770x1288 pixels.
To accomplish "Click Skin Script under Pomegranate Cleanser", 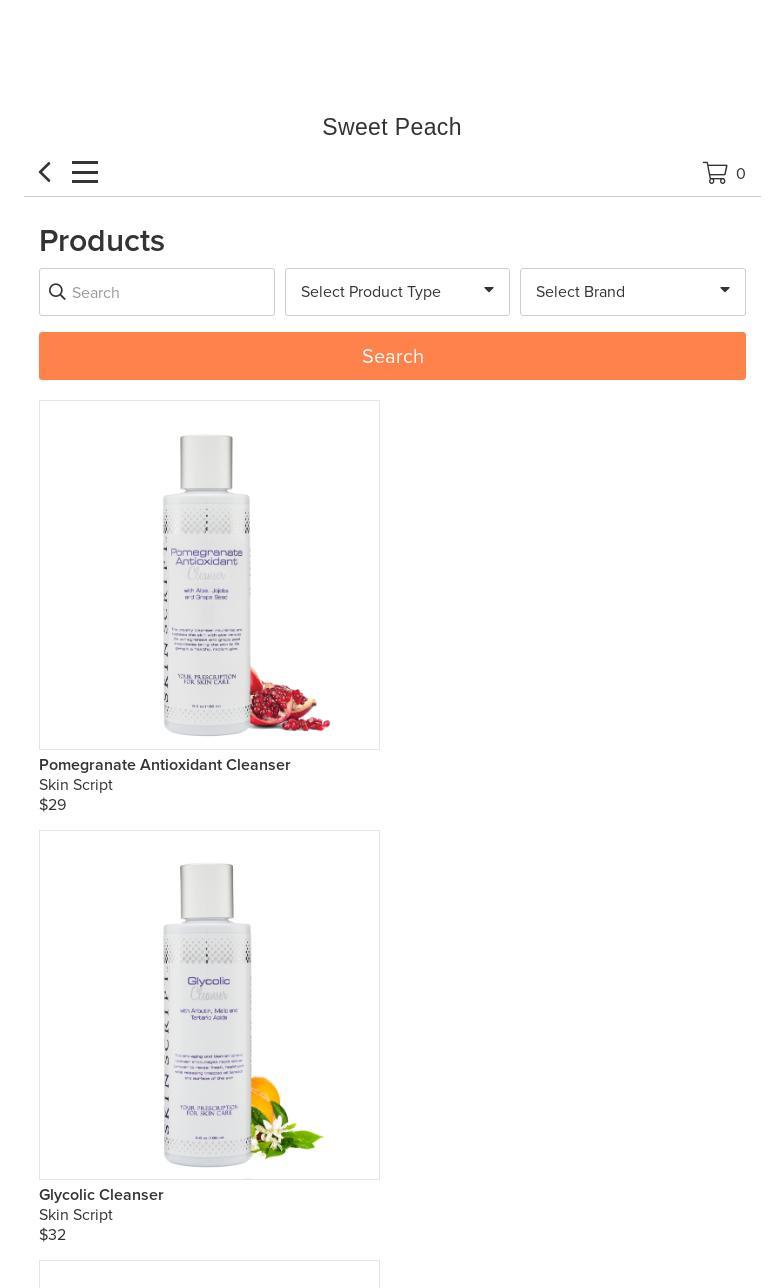I will click(76, 785).
